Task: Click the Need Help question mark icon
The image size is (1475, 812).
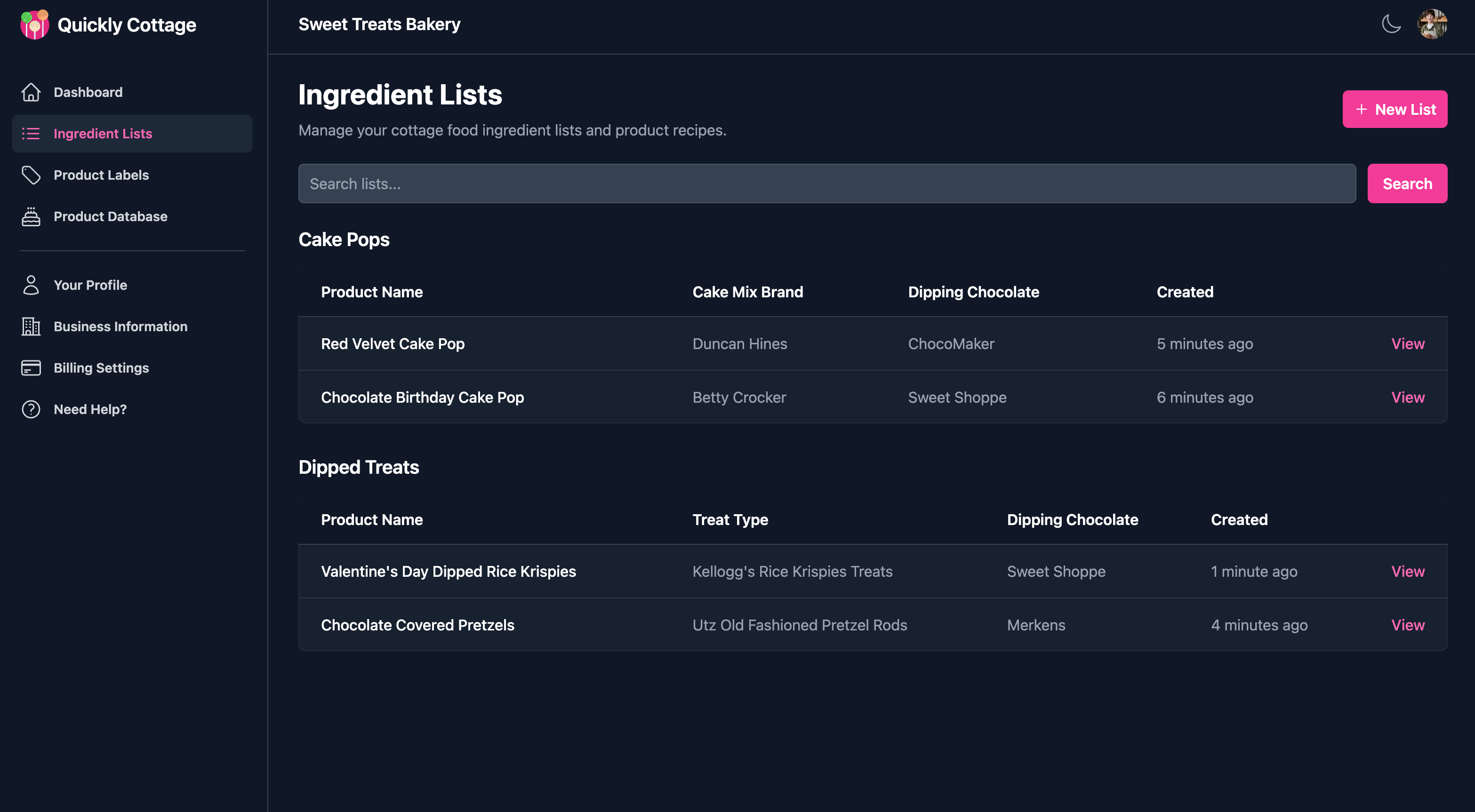Action: pyautogui.click(x=32, y=409)
